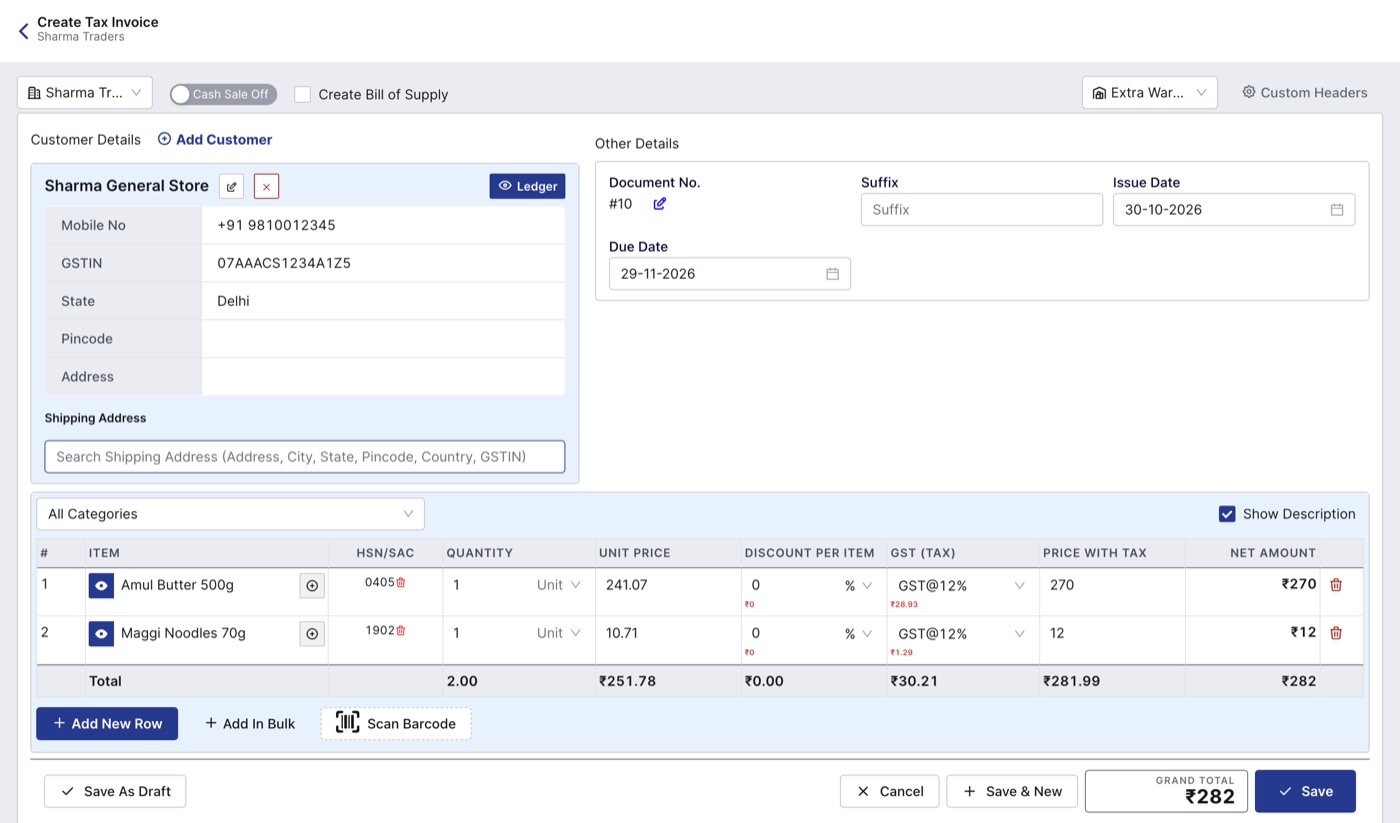Toggle the Cash Sale switch
The height and width of the screenshot is (823, 1400).
coord(223,94)
